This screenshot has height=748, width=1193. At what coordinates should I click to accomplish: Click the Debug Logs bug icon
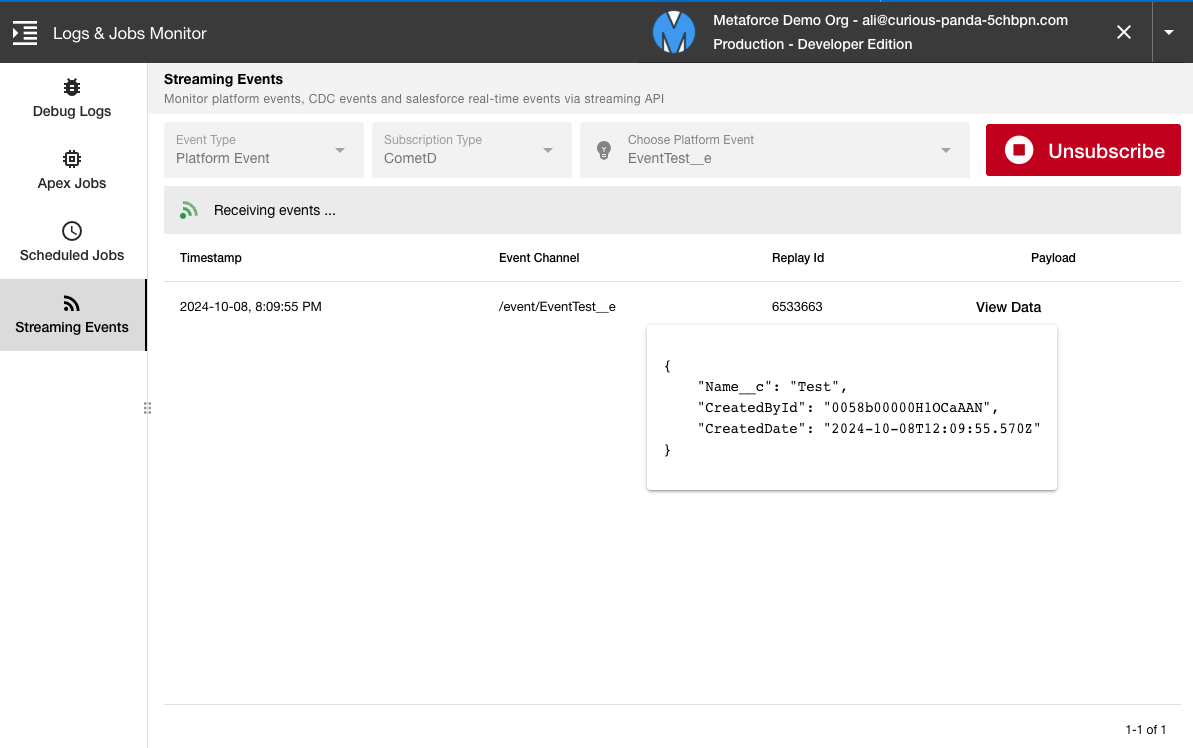click(72, 88)
